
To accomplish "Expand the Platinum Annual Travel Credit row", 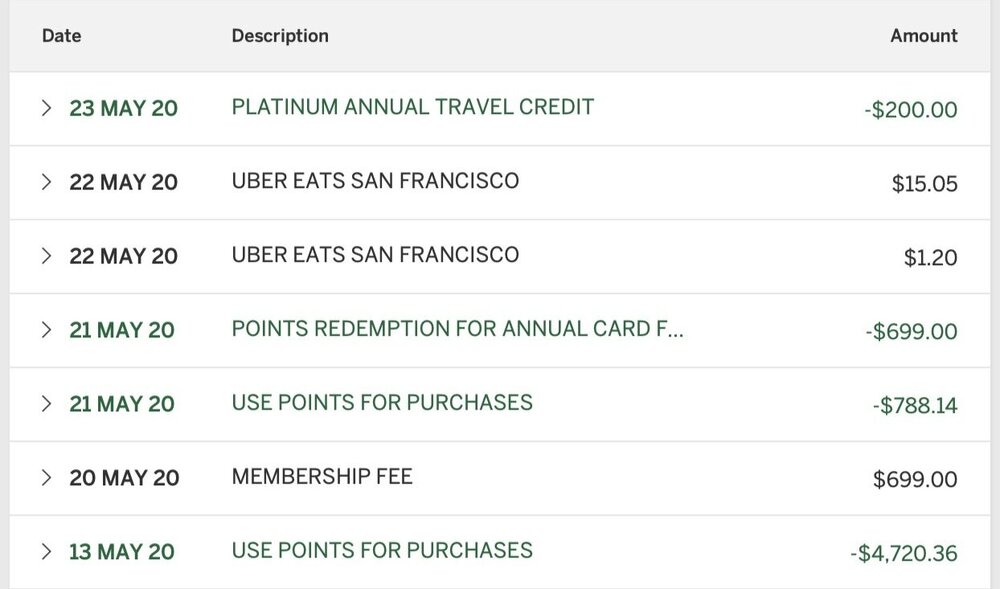I will tap(45, 109).
